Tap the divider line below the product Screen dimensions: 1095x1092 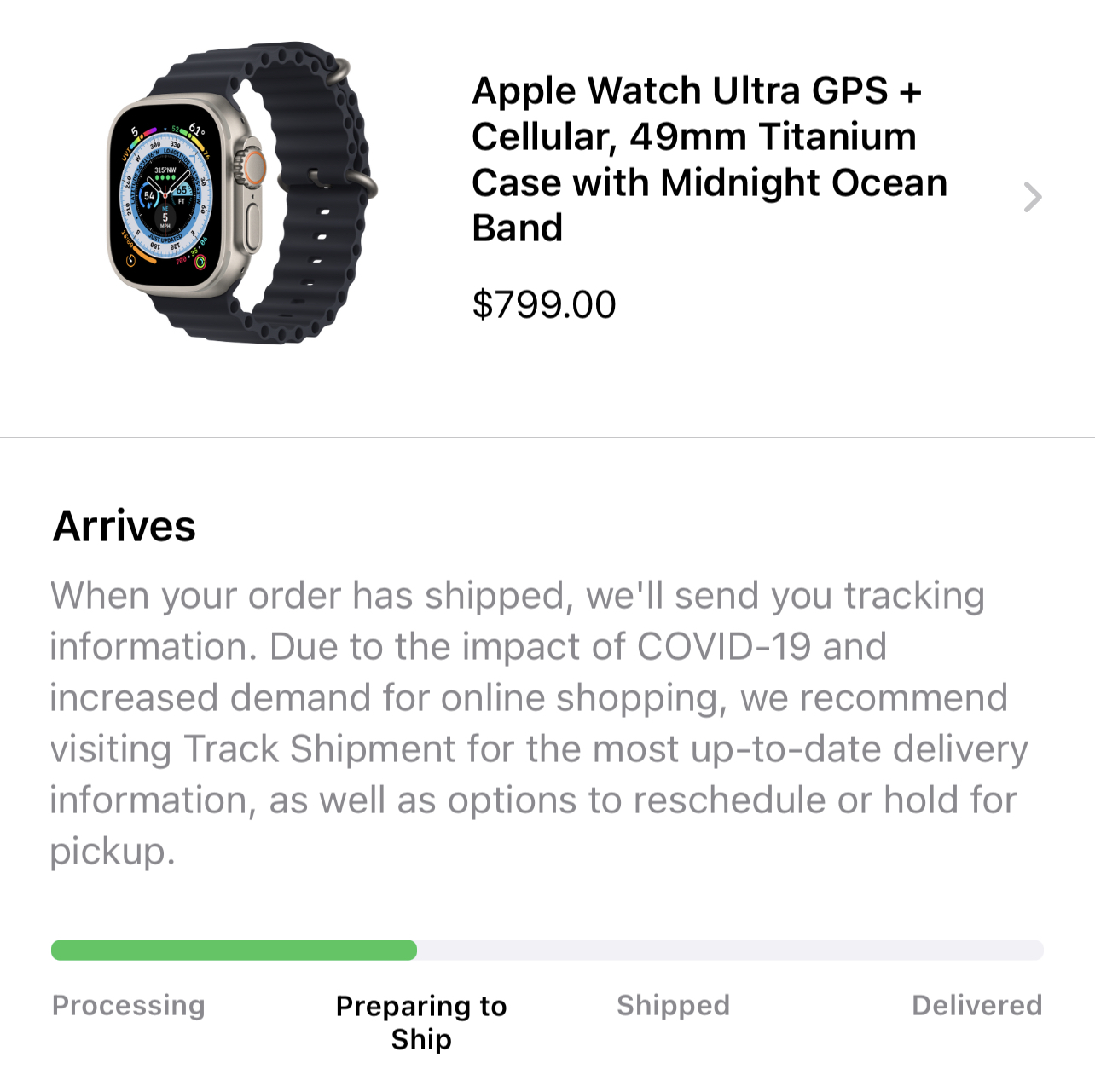click(547, 438)
